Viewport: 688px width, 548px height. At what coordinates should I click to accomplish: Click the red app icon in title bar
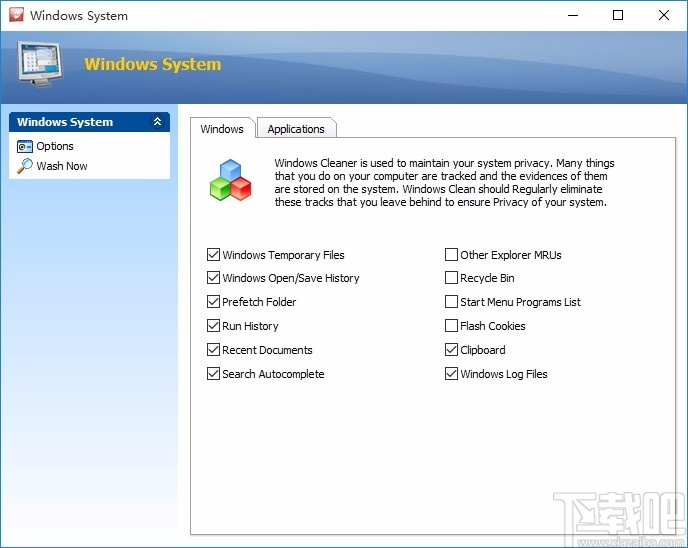coord(16,14)
